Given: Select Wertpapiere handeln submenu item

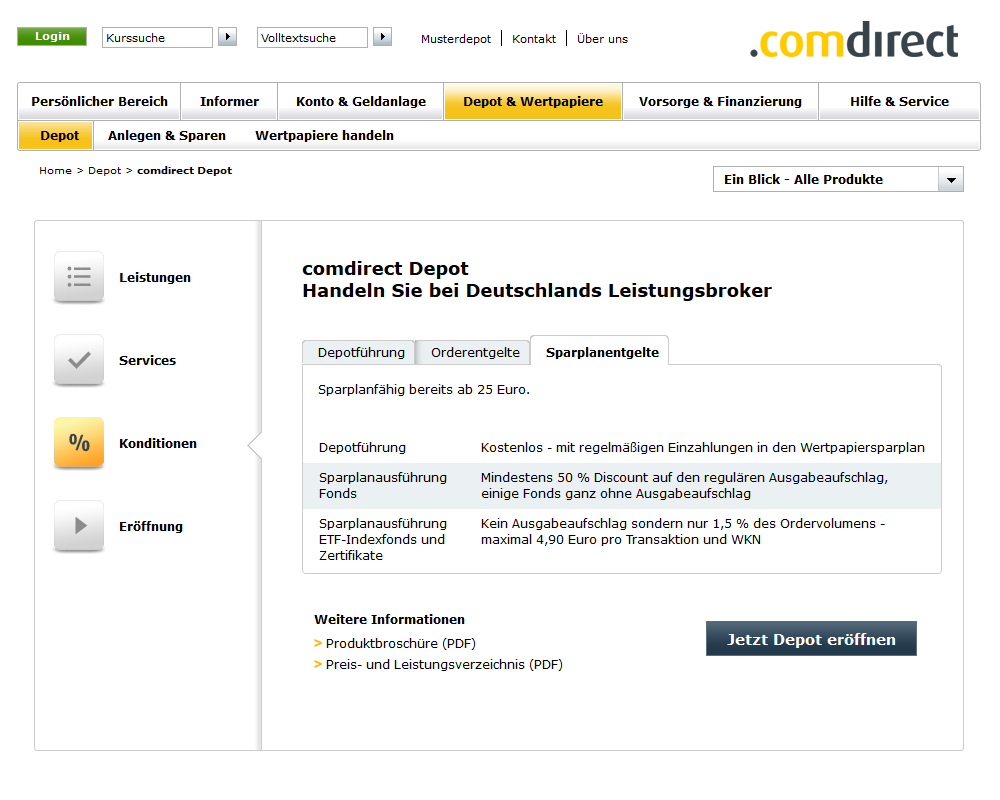Looking at the screenshot, I should tap(325, 135).
